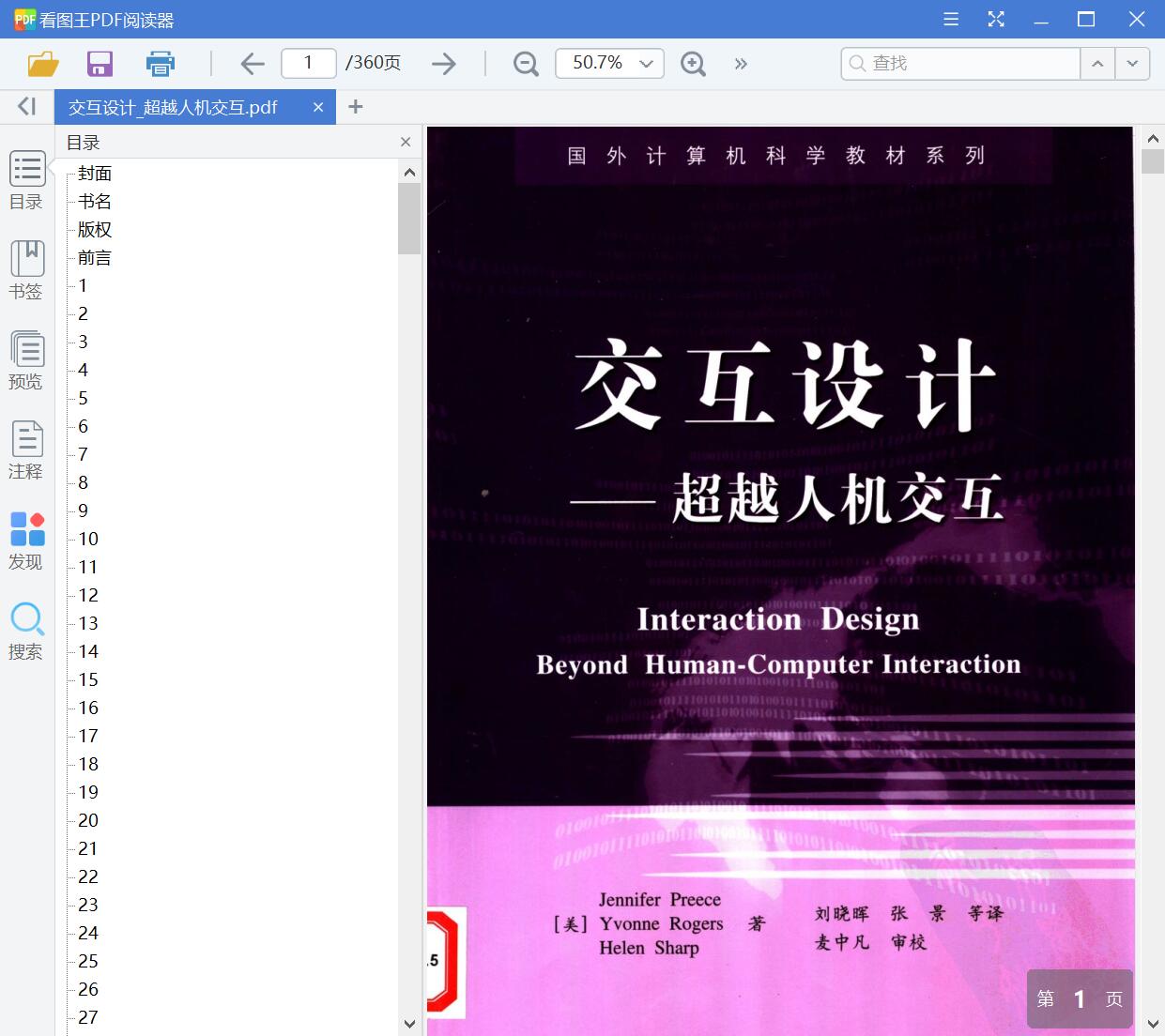Click the page number input field
This screenshot has width=1165, height=1036.
[309, 63]
